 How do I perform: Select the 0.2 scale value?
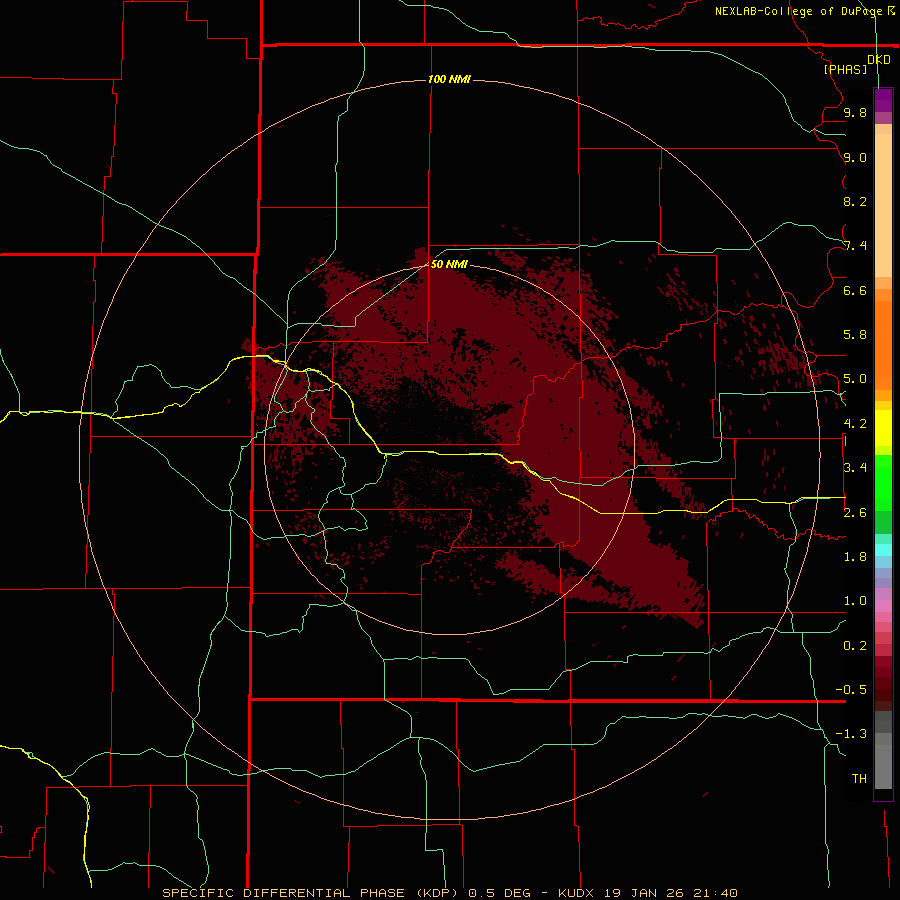(855, 646)
